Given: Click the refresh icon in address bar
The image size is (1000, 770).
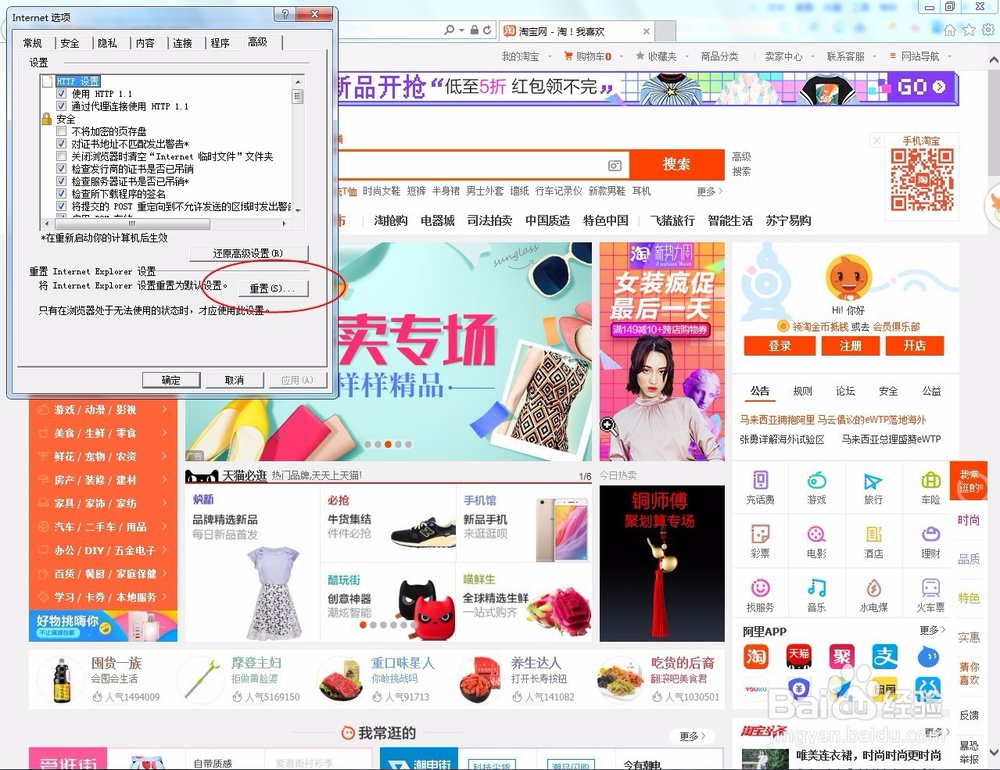Looking at the screenshot, I should tap(487, 30).
